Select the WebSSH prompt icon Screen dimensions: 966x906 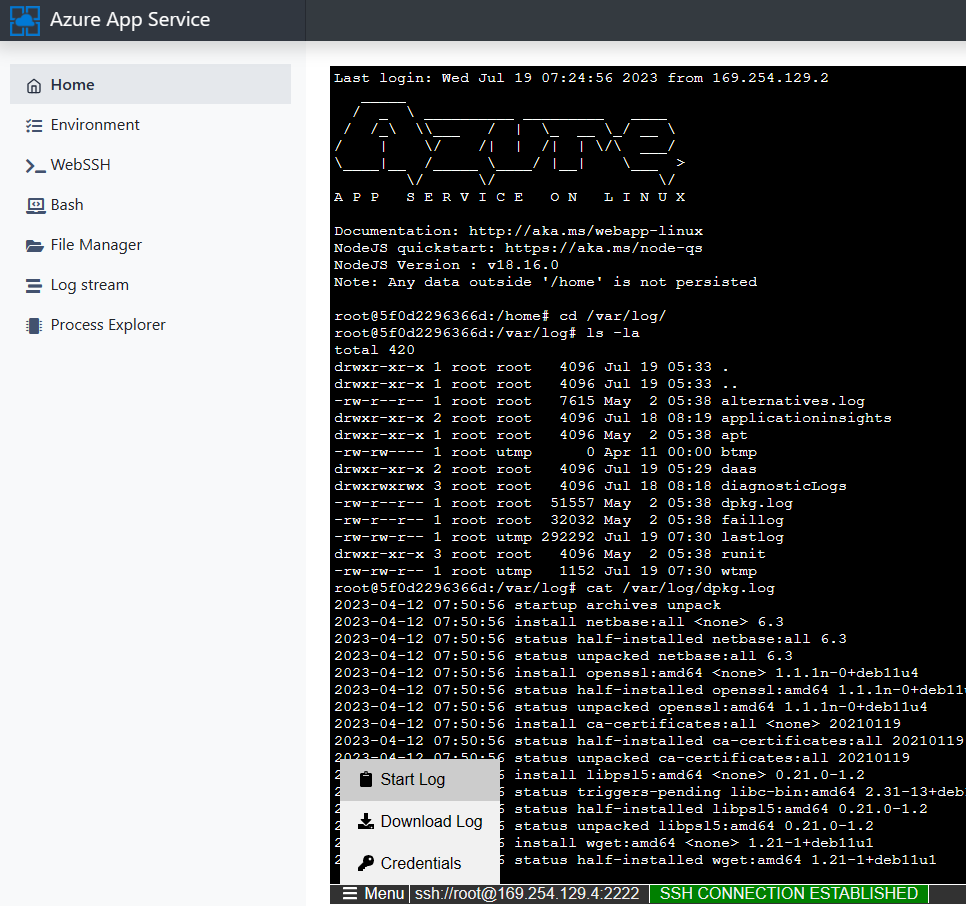tap(34, 165)
